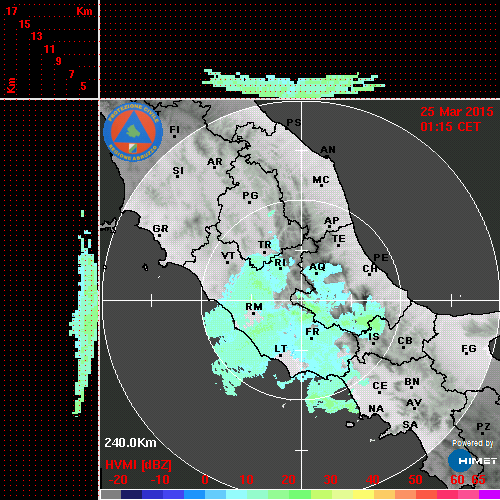Click the Protezione Civile Abruzzo logo
Screen dimensions: 500x500
(x=133, y=132)
